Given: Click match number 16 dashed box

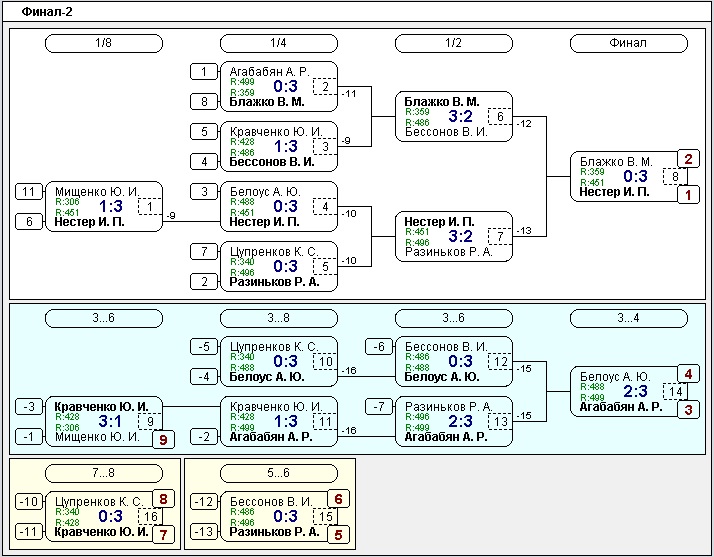Looking at the screenshot, I should coord(150,516).
